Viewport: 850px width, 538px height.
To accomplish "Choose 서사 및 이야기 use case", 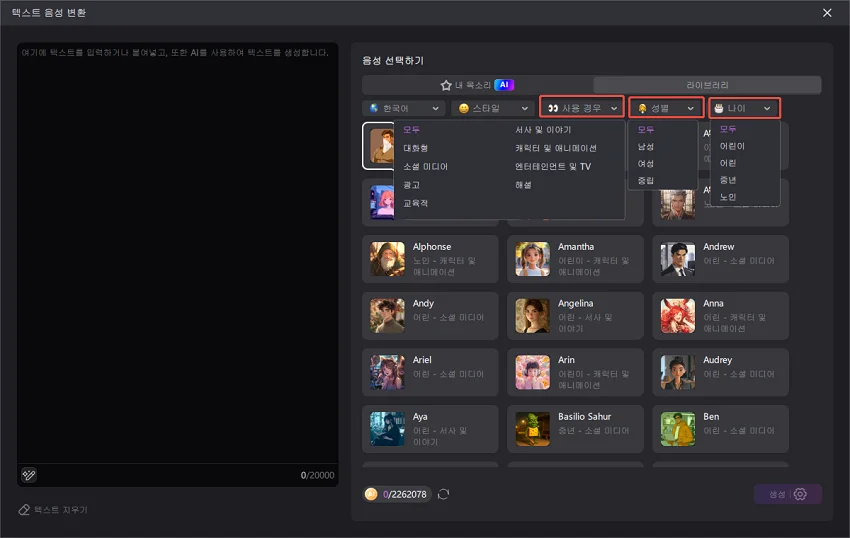I will (x=543, y=130).
